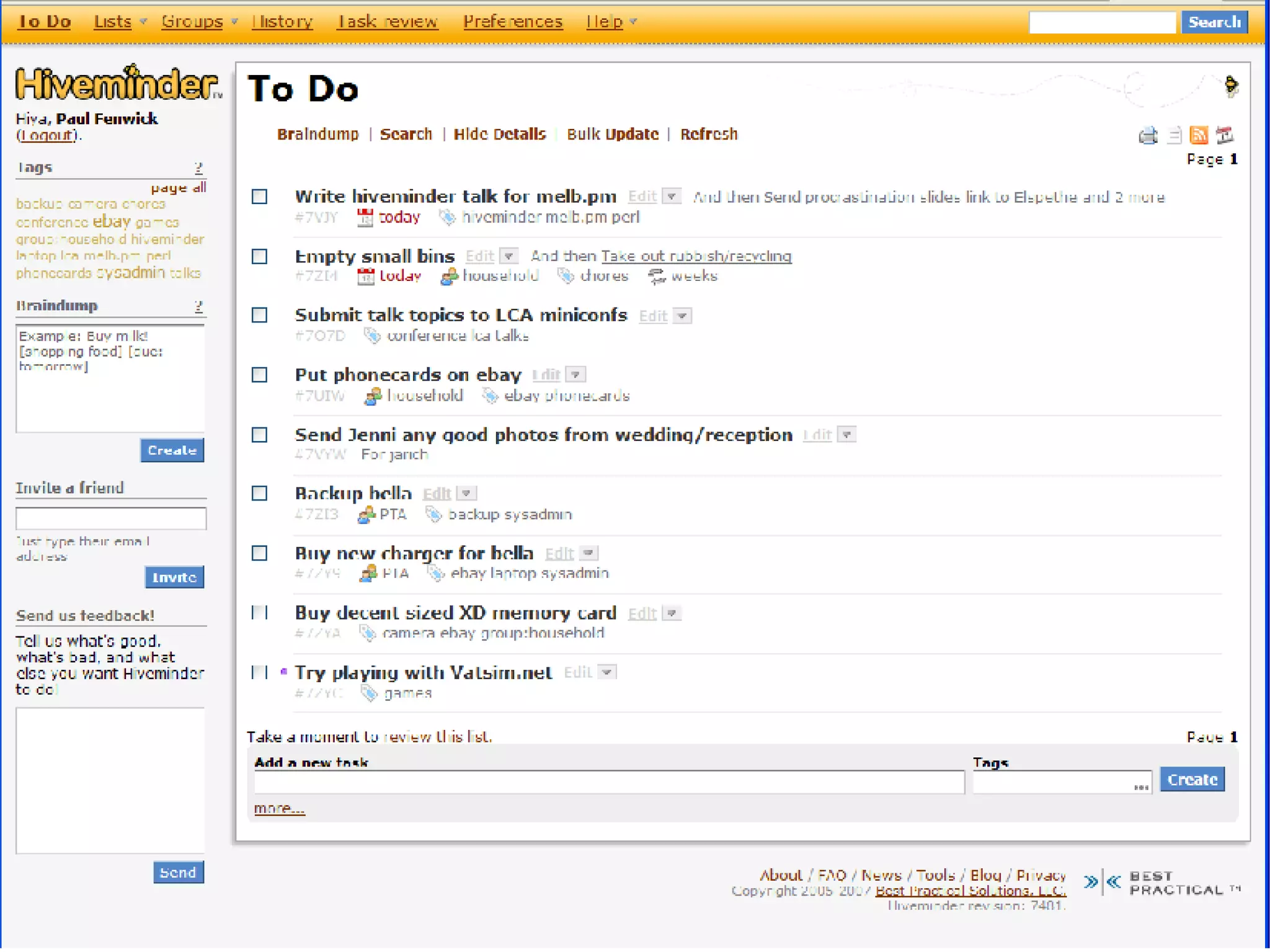Check off Write hiveminder talk for melb.pm
This screenshot has width=1270, height=952.
click(259, 197)
